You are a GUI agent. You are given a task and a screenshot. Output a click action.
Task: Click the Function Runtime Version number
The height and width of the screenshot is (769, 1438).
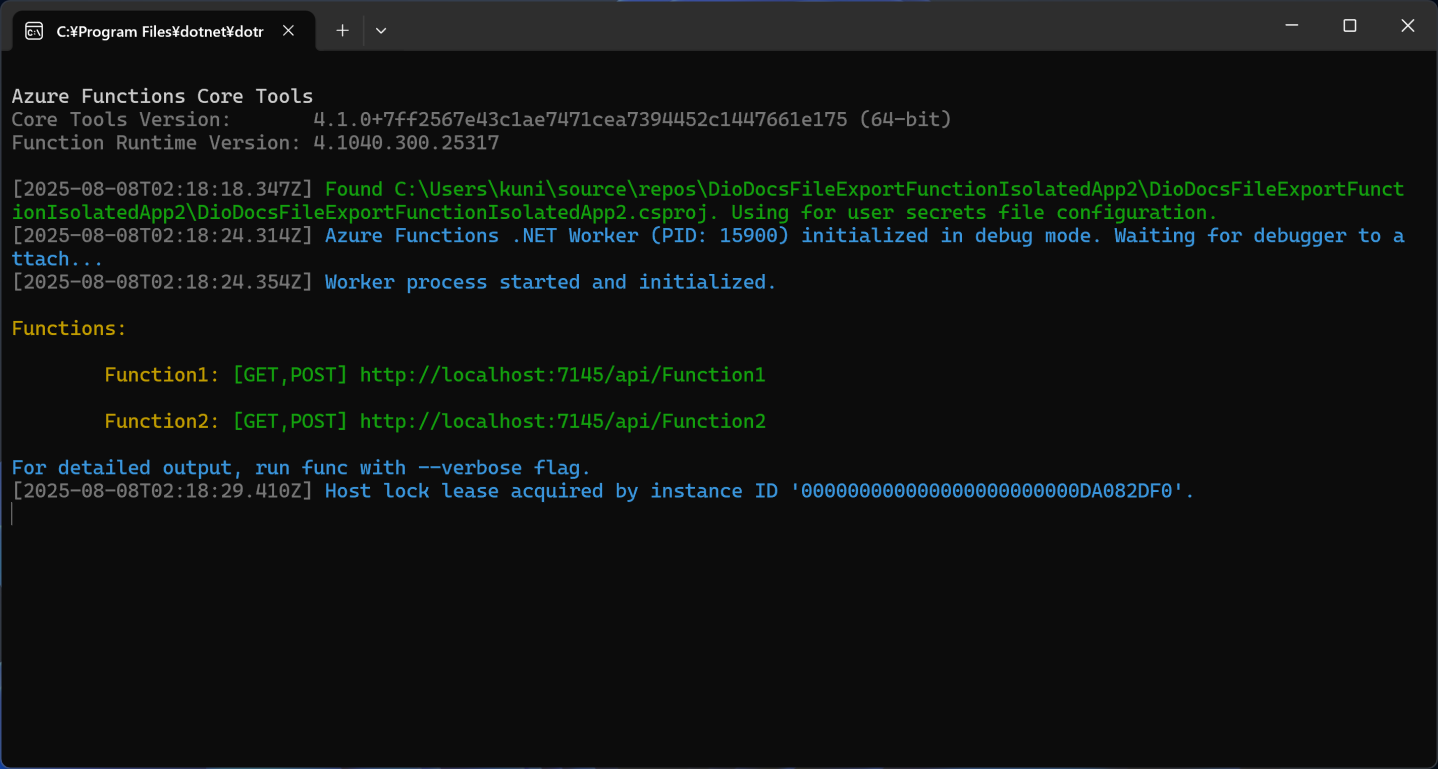406,143
